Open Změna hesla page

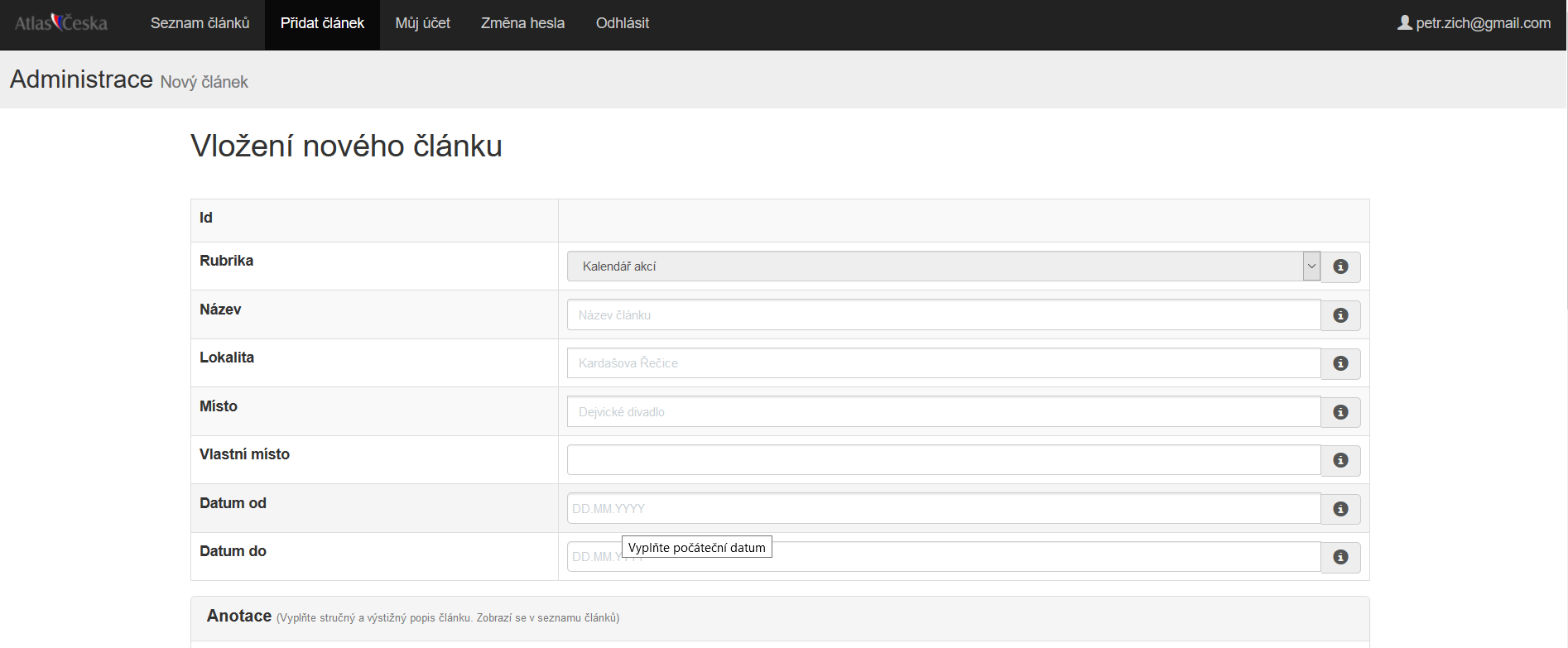click(522, 23)
